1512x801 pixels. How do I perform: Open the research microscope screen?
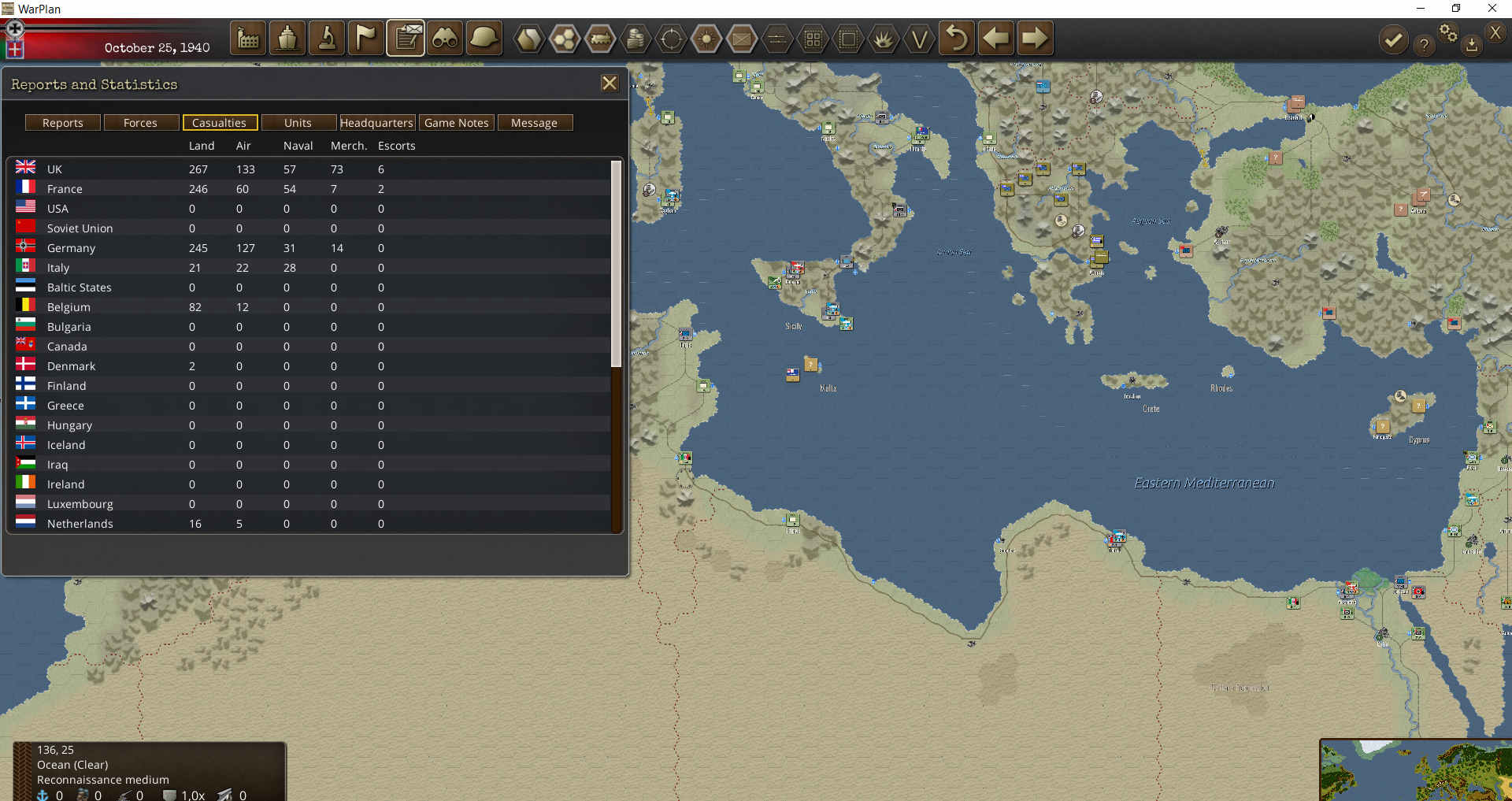click(327, 38)
